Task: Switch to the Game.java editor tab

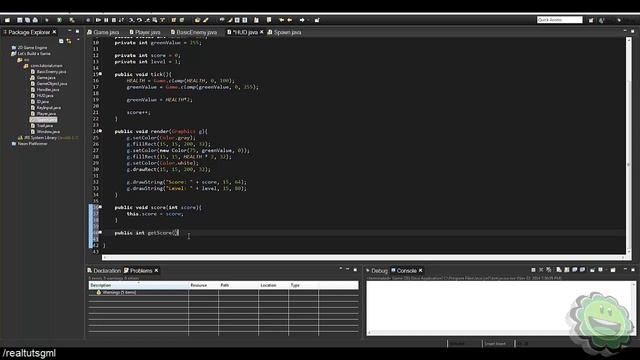Action: [103, 32]
